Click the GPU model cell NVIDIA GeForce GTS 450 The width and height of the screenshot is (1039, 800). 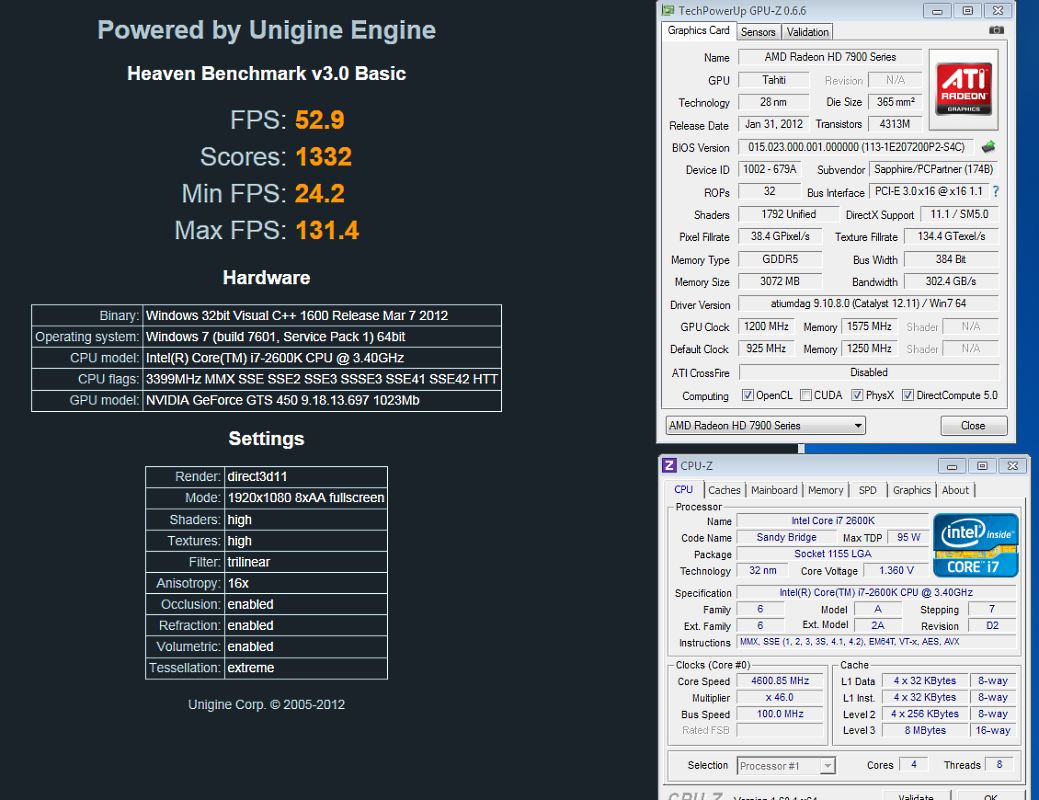click(322, 400)
